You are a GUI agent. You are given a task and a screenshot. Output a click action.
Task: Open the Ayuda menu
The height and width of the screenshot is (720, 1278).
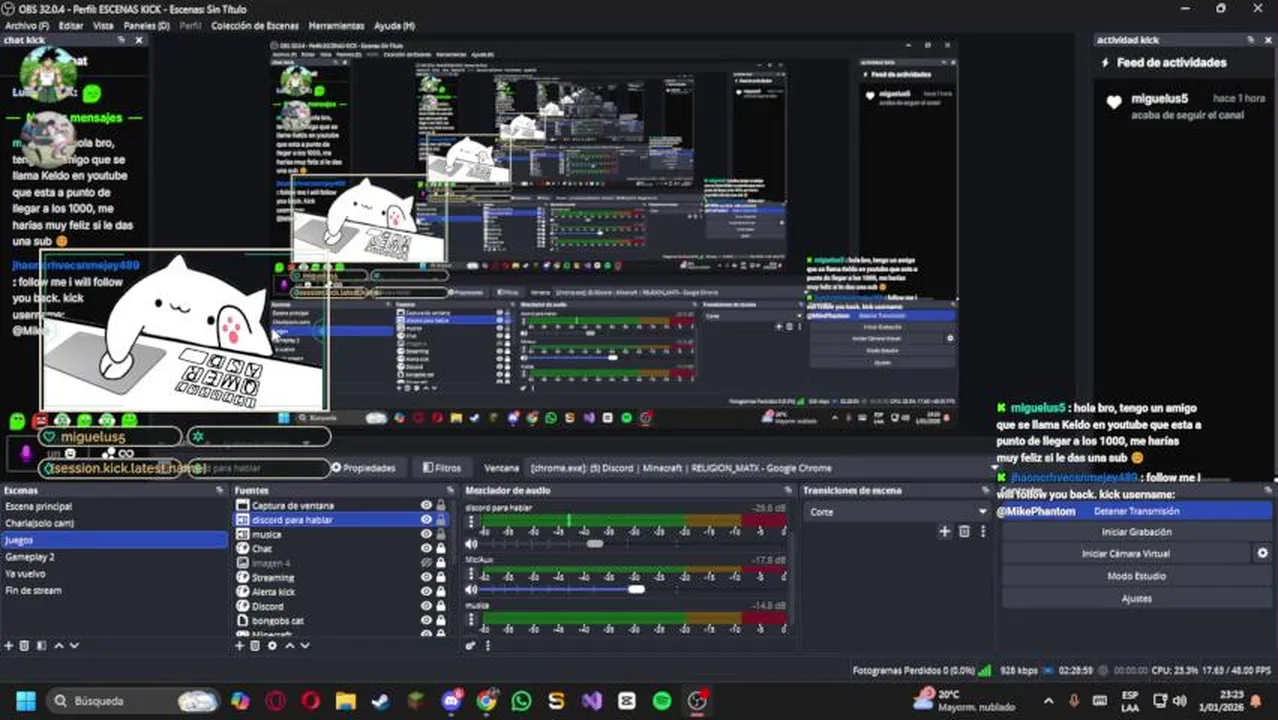click(x=393, y=25)
